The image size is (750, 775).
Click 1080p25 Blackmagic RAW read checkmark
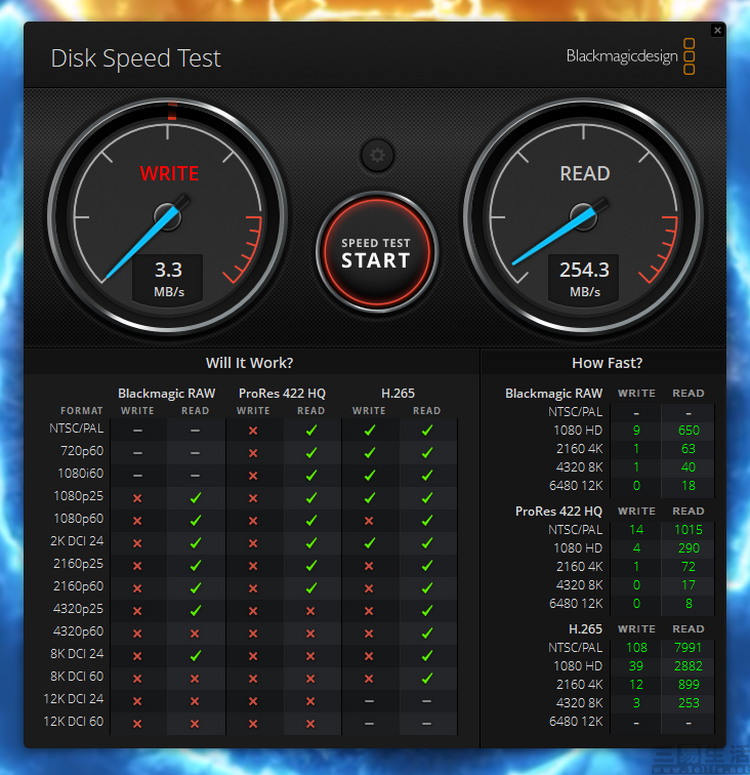point(195,498)
